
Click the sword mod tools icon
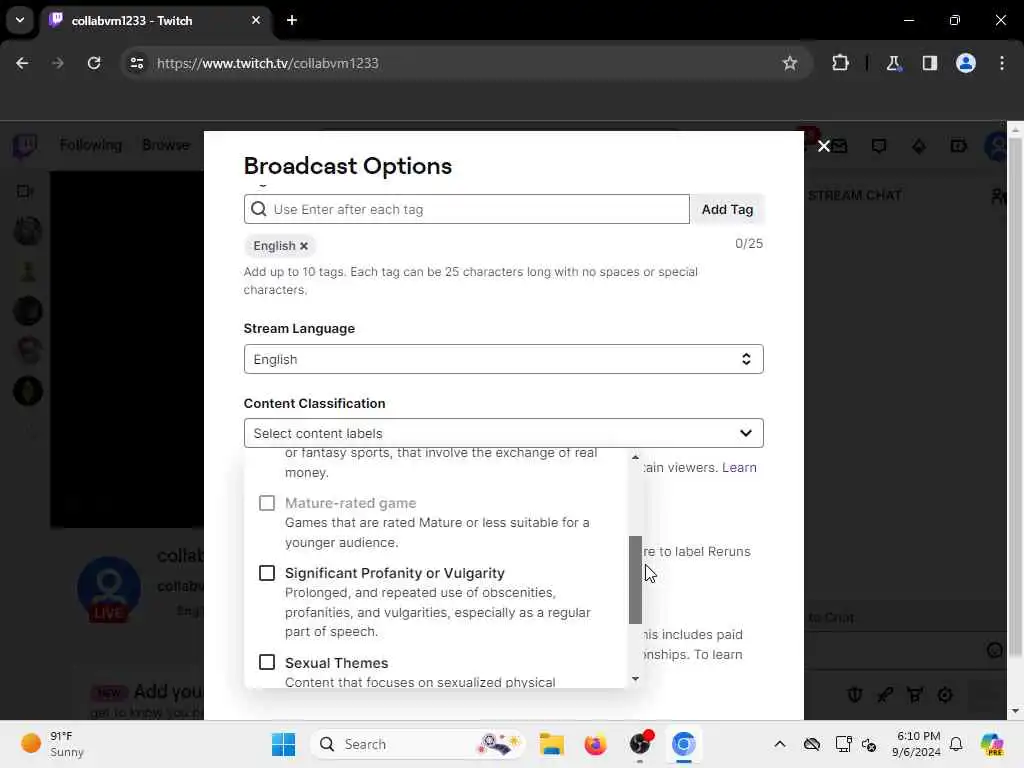tap(885, 695)
